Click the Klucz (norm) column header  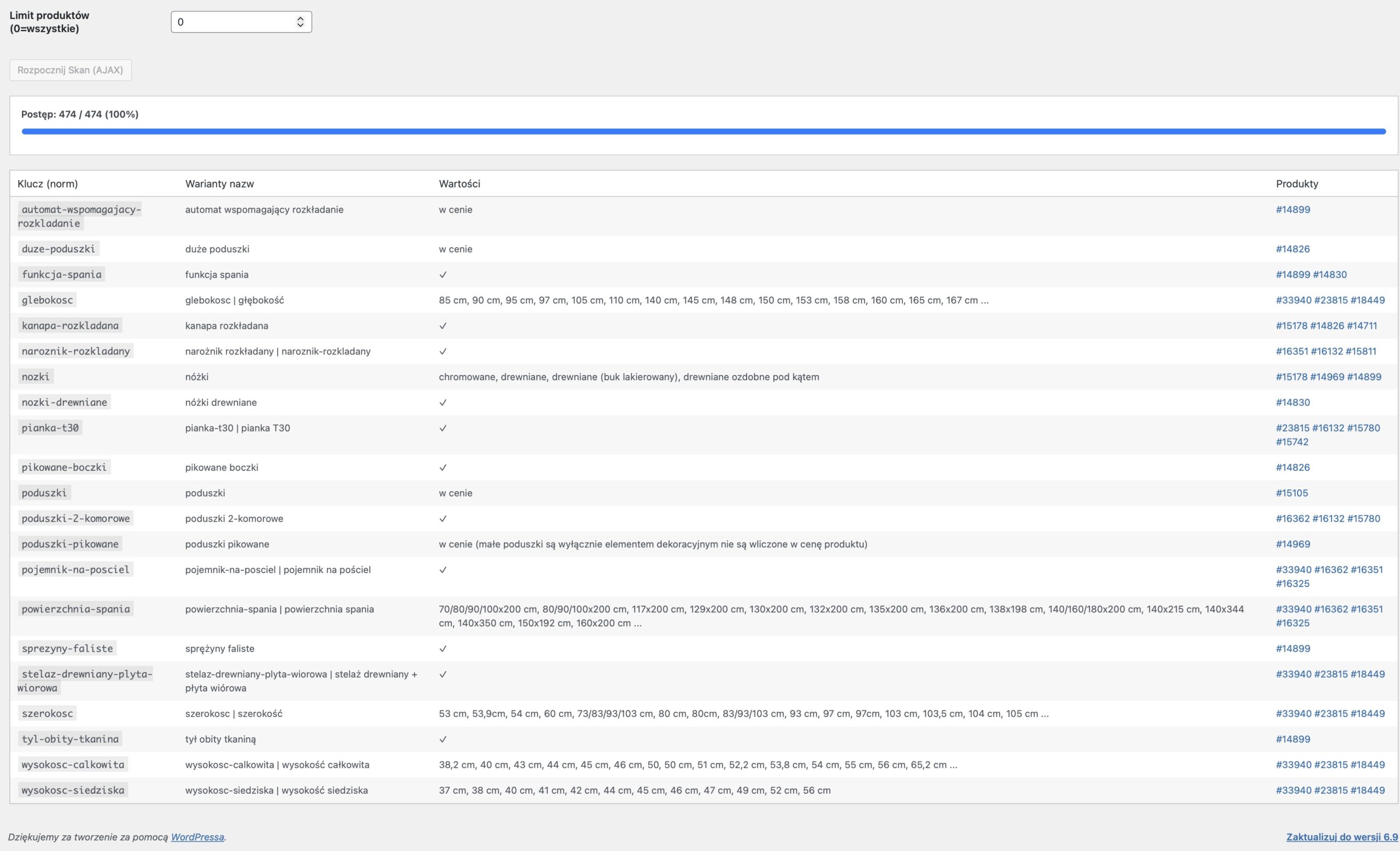point(48,184)
